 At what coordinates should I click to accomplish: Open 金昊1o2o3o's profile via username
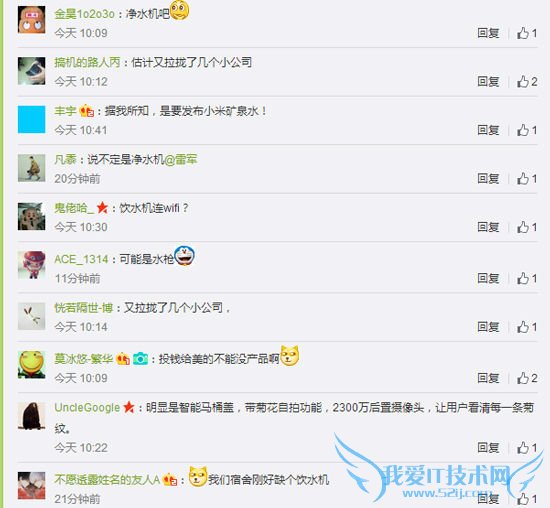click(x=84, y=14)
